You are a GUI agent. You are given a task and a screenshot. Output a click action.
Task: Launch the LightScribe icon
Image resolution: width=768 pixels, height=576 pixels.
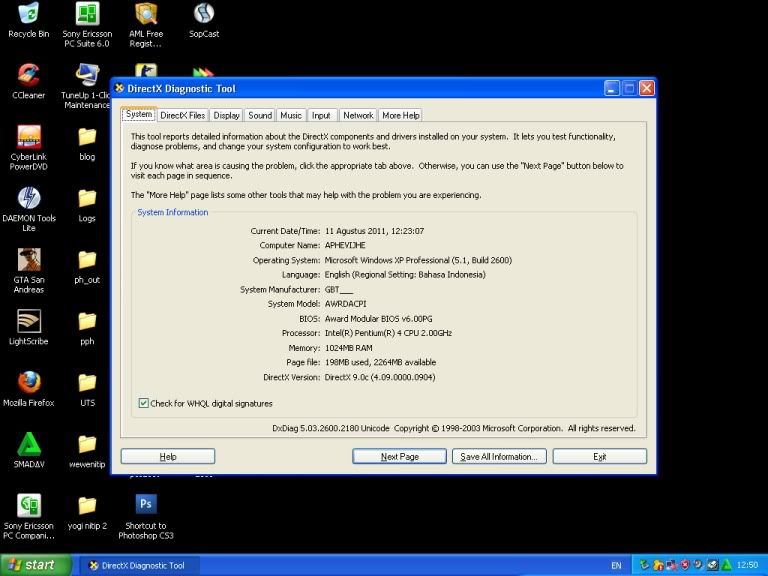click(x=28, y=327)
